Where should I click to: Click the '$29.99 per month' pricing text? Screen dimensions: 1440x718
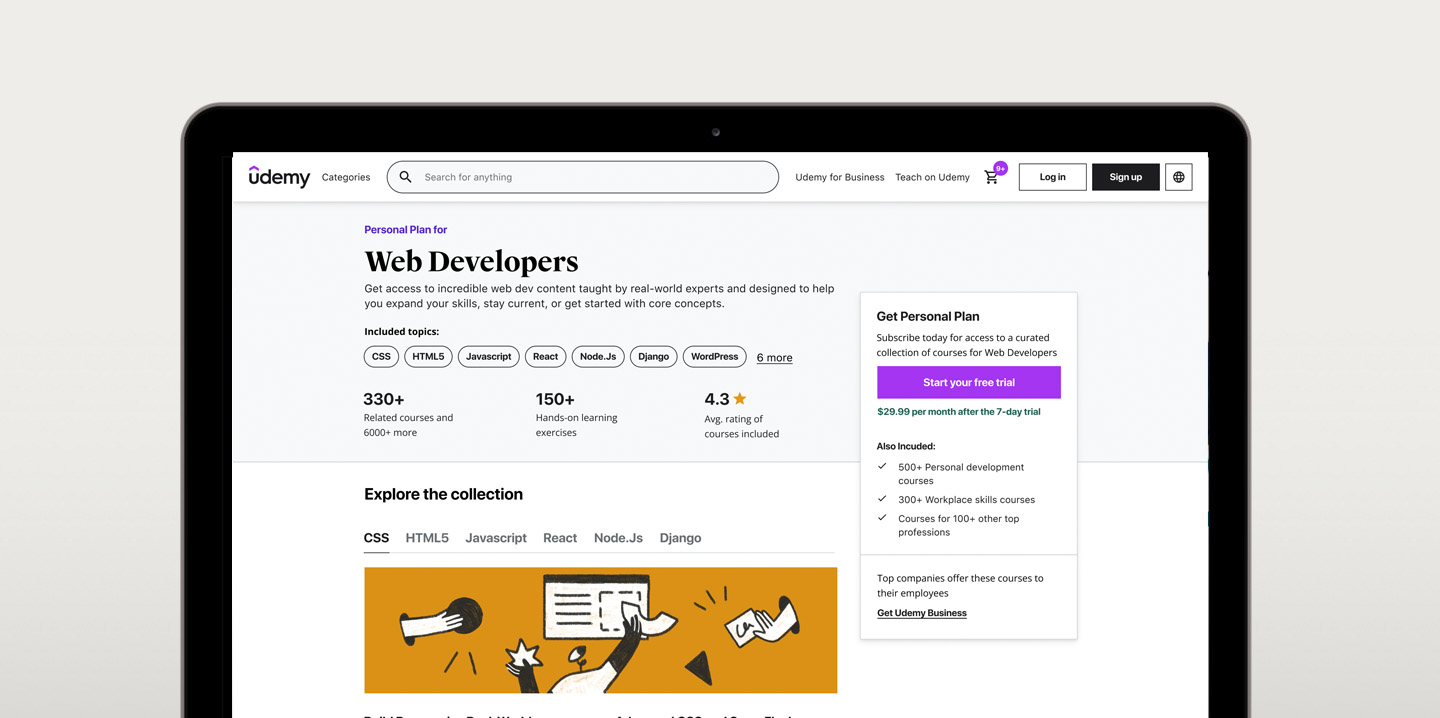pyautogui.click(x=959, y=412)
